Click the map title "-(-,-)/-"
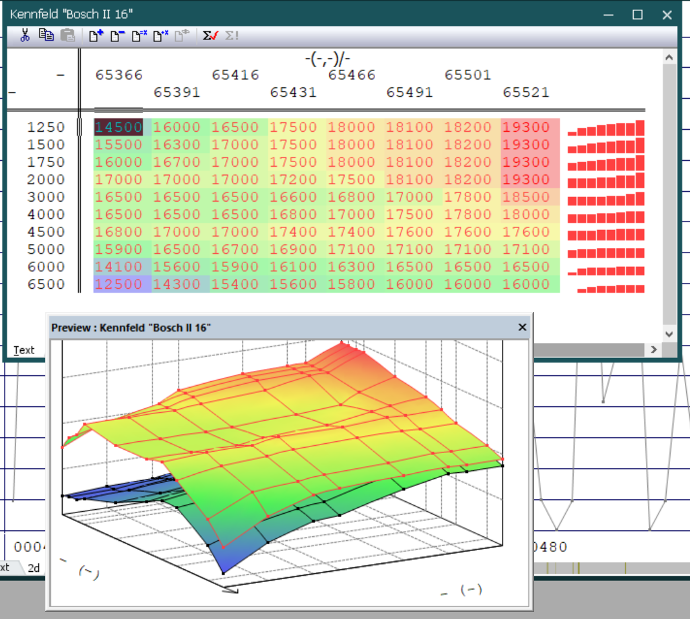The image size is (690, 619). click(x=328, y=59)
